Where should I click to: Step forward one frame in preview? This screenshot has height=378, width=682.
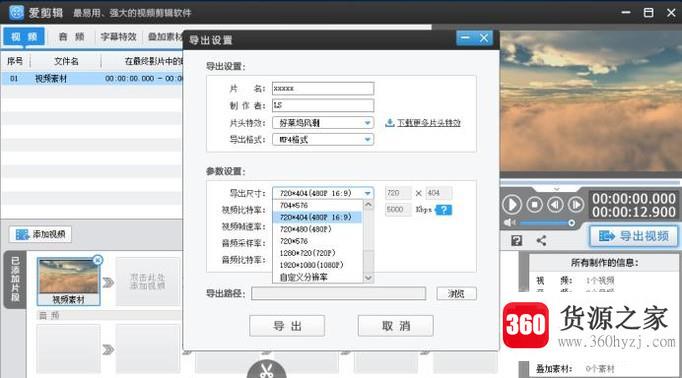click(x=575, y=204)
